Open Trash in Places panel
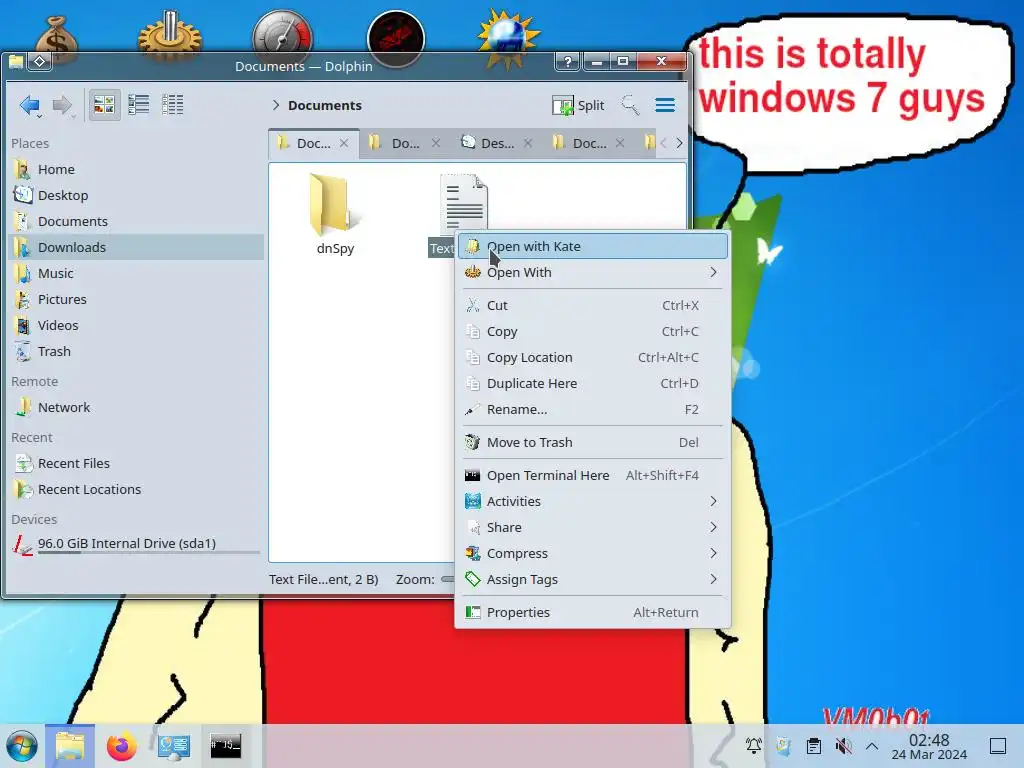The image size is (1024, 768). (136, 351)
